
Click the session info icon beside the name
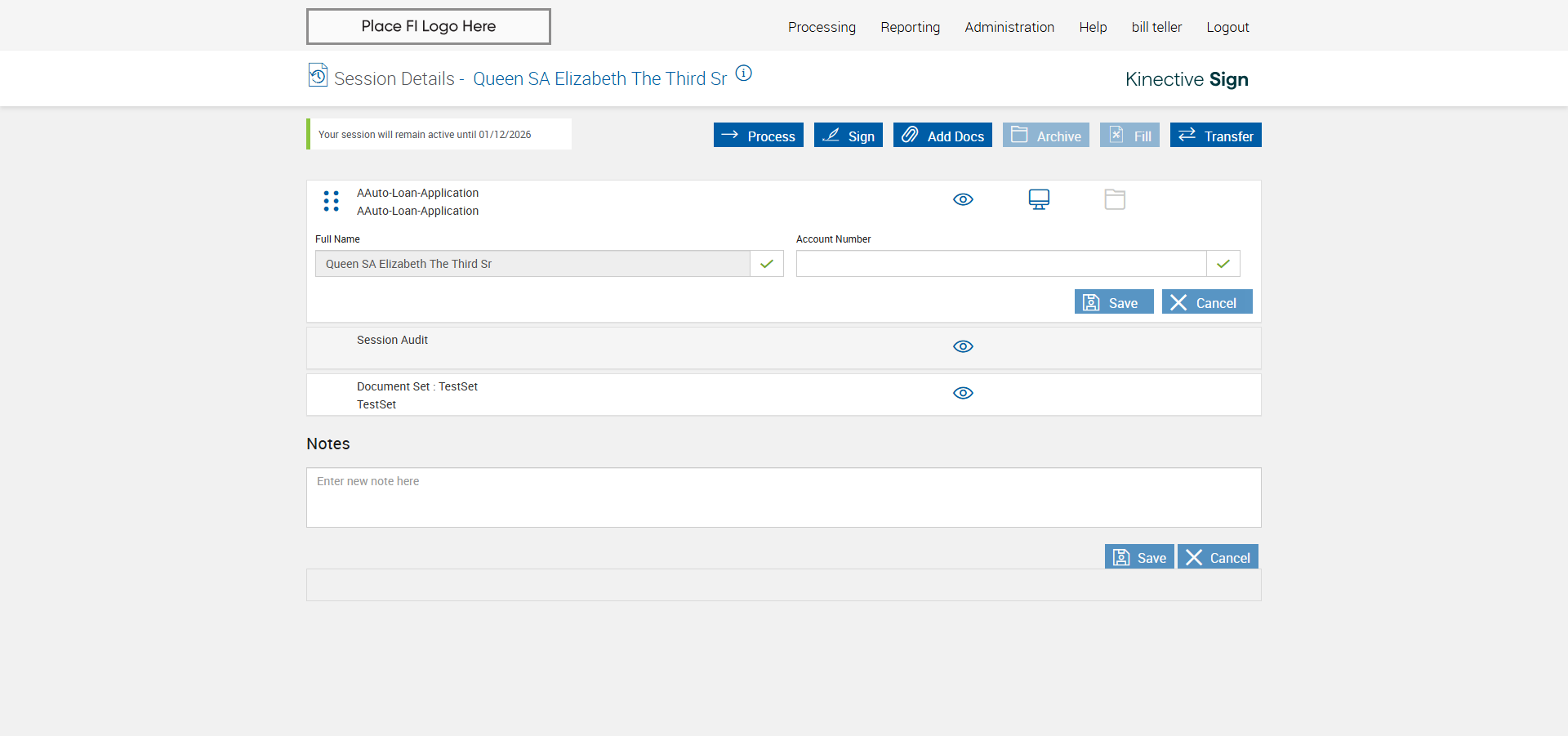pos(743,74)
